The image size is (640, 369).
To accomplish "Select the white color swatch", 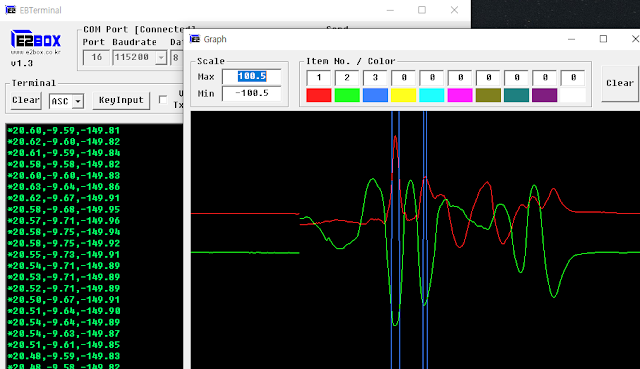I will point(573,95).
